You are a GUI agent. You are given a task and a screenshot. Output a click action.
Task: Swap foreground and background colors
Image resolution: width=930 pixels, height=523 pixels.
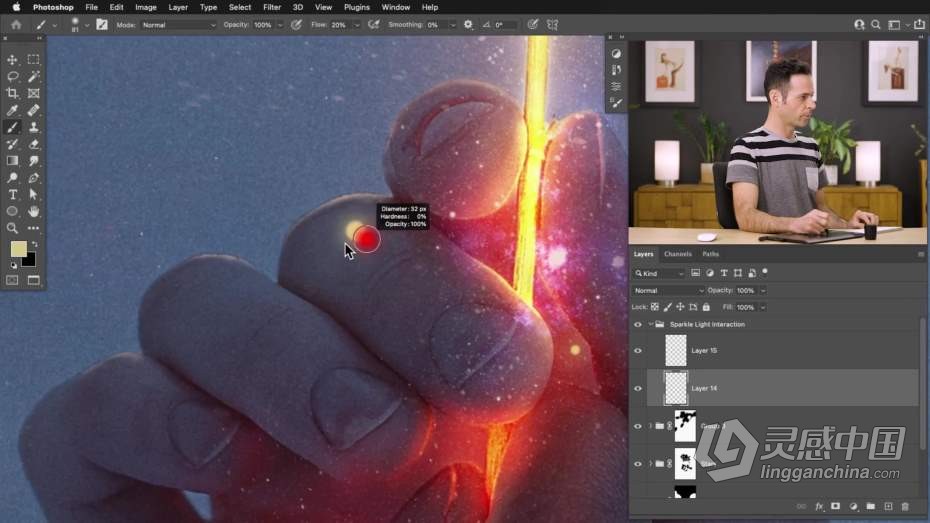click(x=34, y=244)
